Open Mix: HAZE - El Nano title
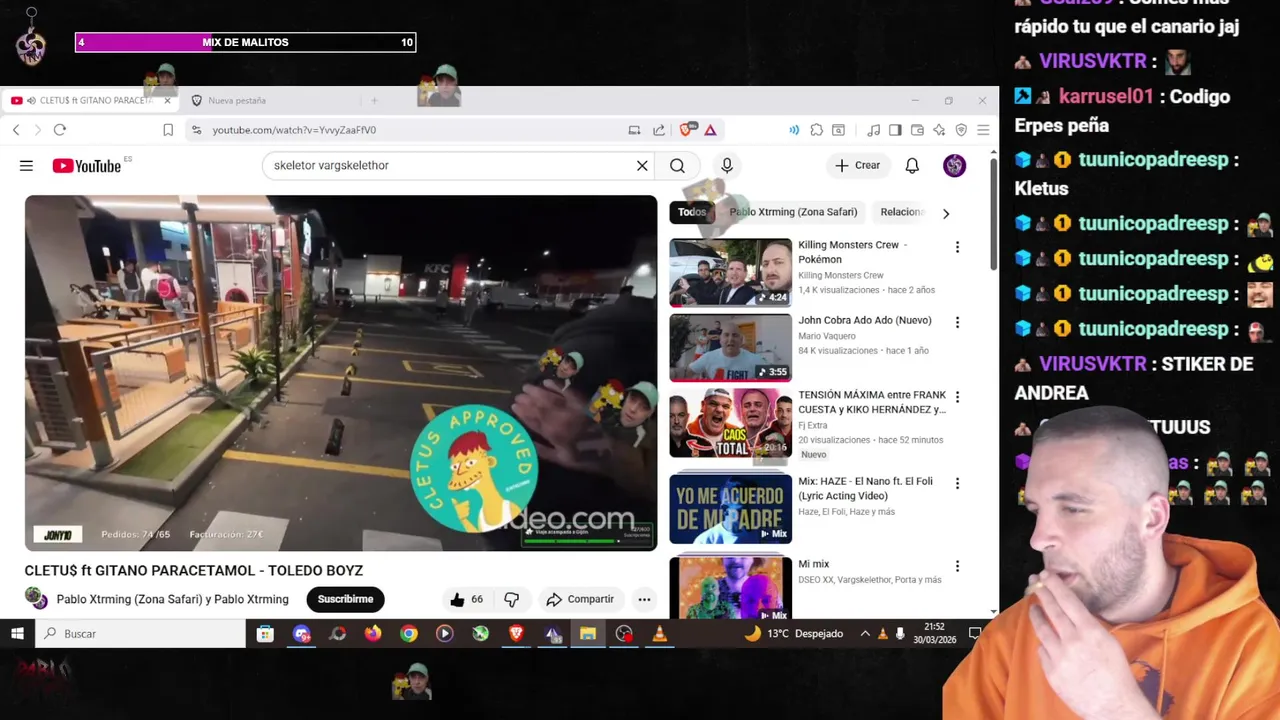This screenshot has height=720, width=1280. 865,488
